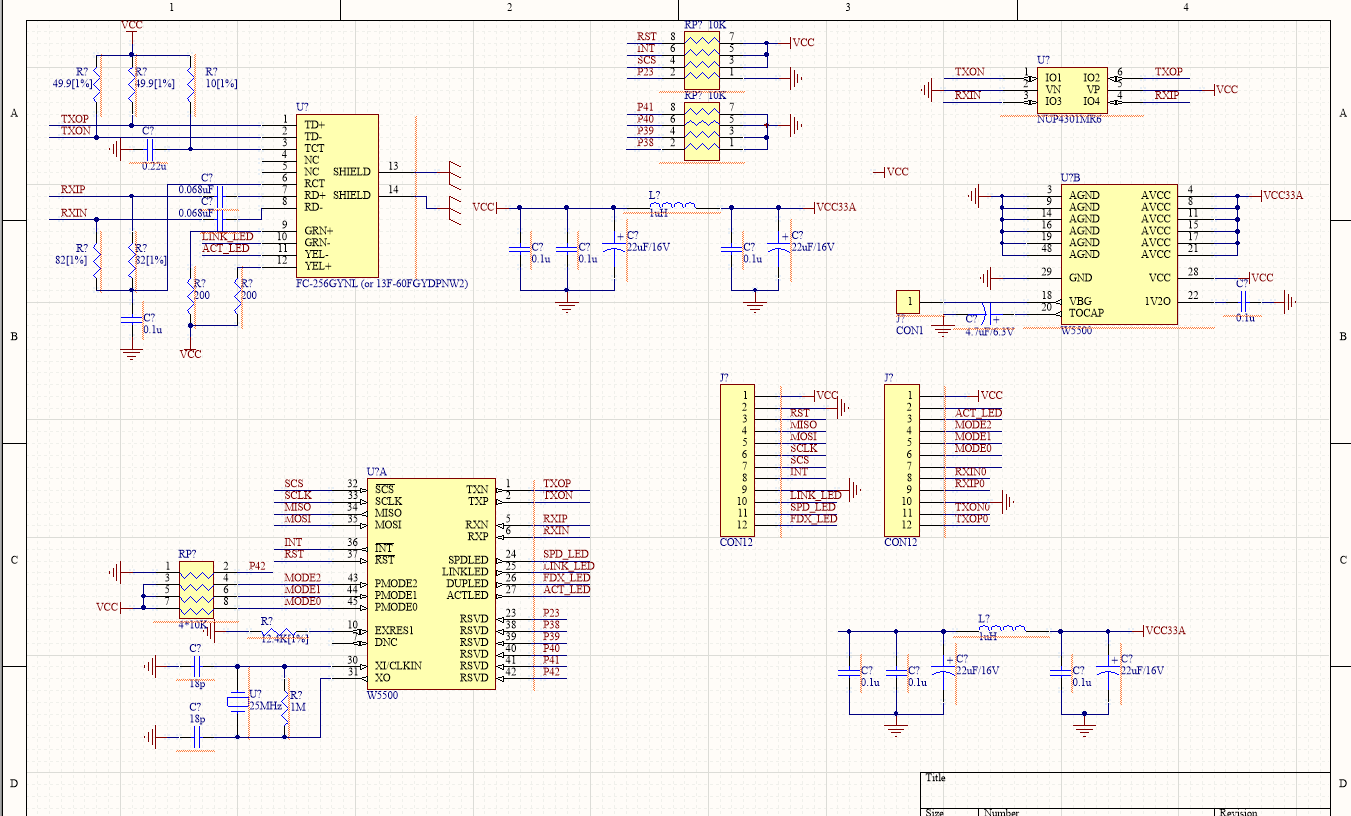The image size is (1351, 816).
Task: Click the GRN+ pin label
Action: pyautogui.click(x=318, y=231)
